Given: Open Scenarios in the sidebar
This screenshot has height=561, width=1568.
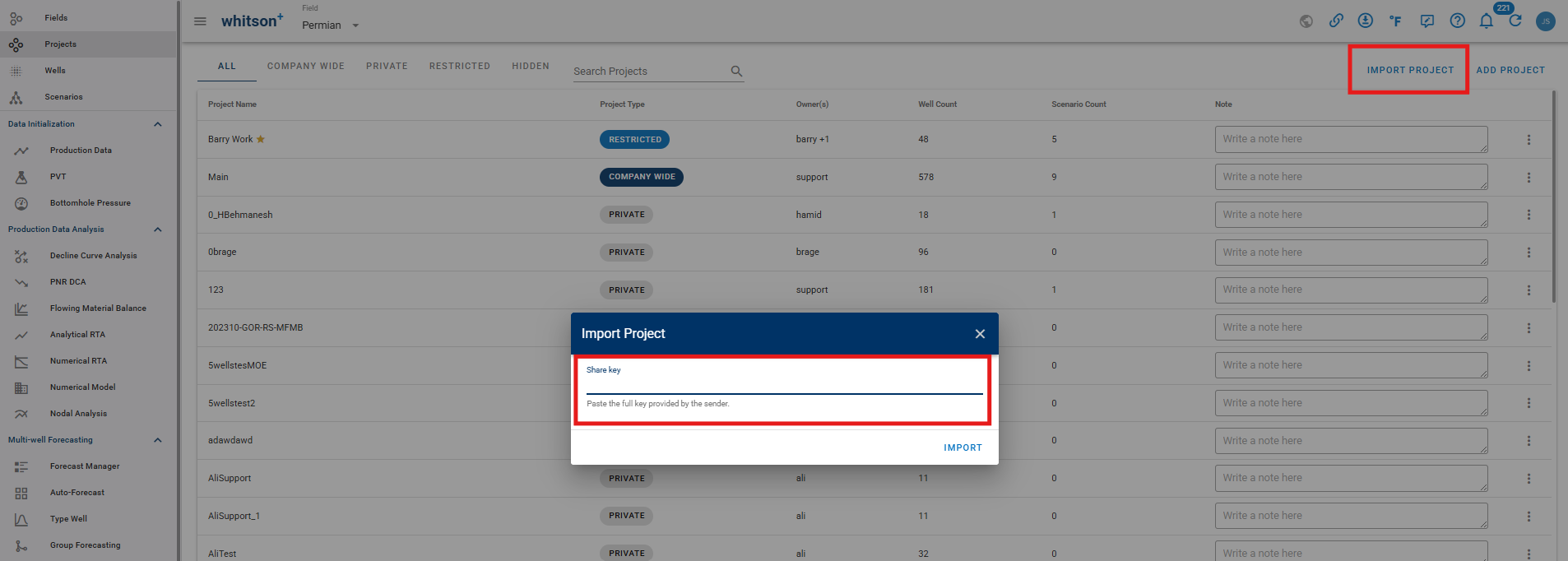Looking at the screenshot, I should coord(88,97).
